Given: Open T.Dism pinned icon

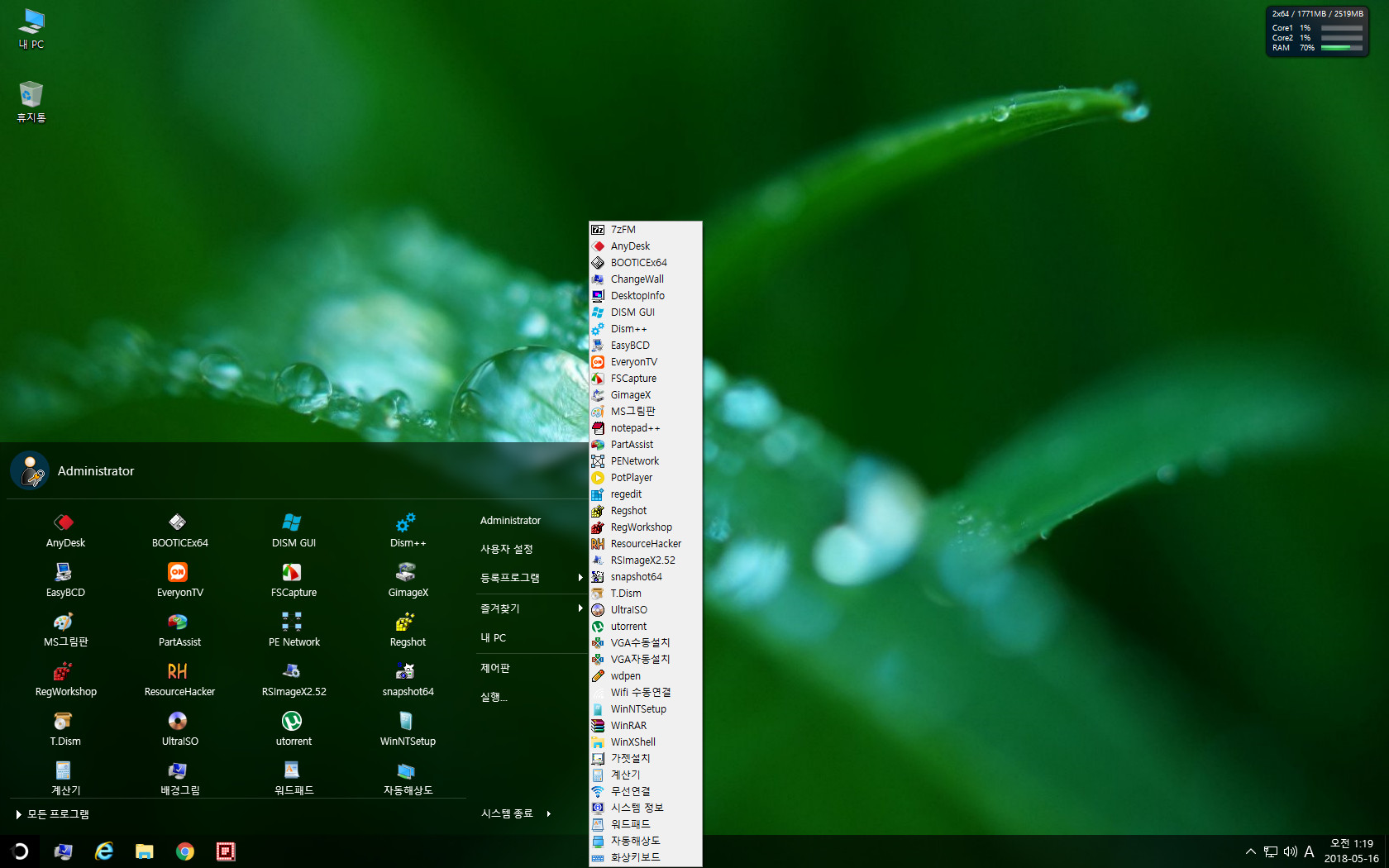Looking at the screenshot, I should point(65,729).
